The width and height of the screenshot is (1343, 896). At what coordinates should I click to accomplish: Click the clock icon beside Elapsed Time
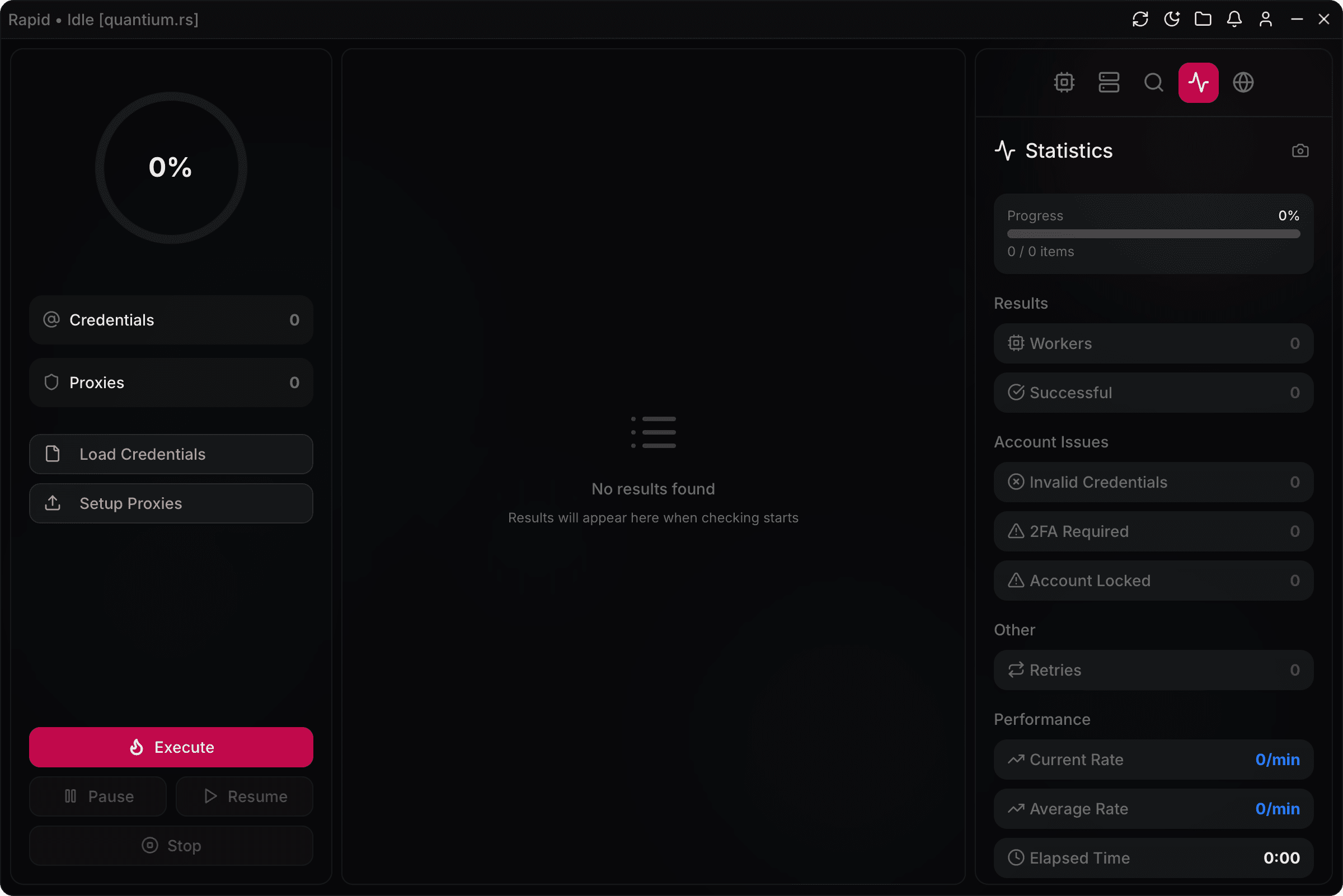[1016, 858]
